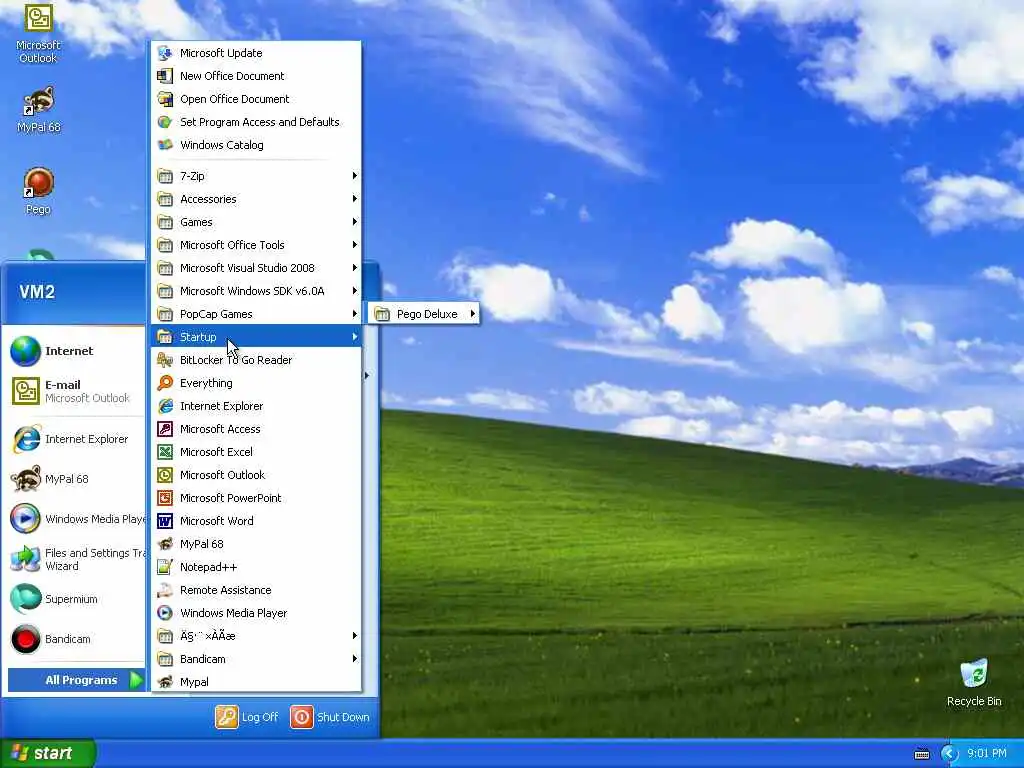Expand the Games folder

coord(256,222)
